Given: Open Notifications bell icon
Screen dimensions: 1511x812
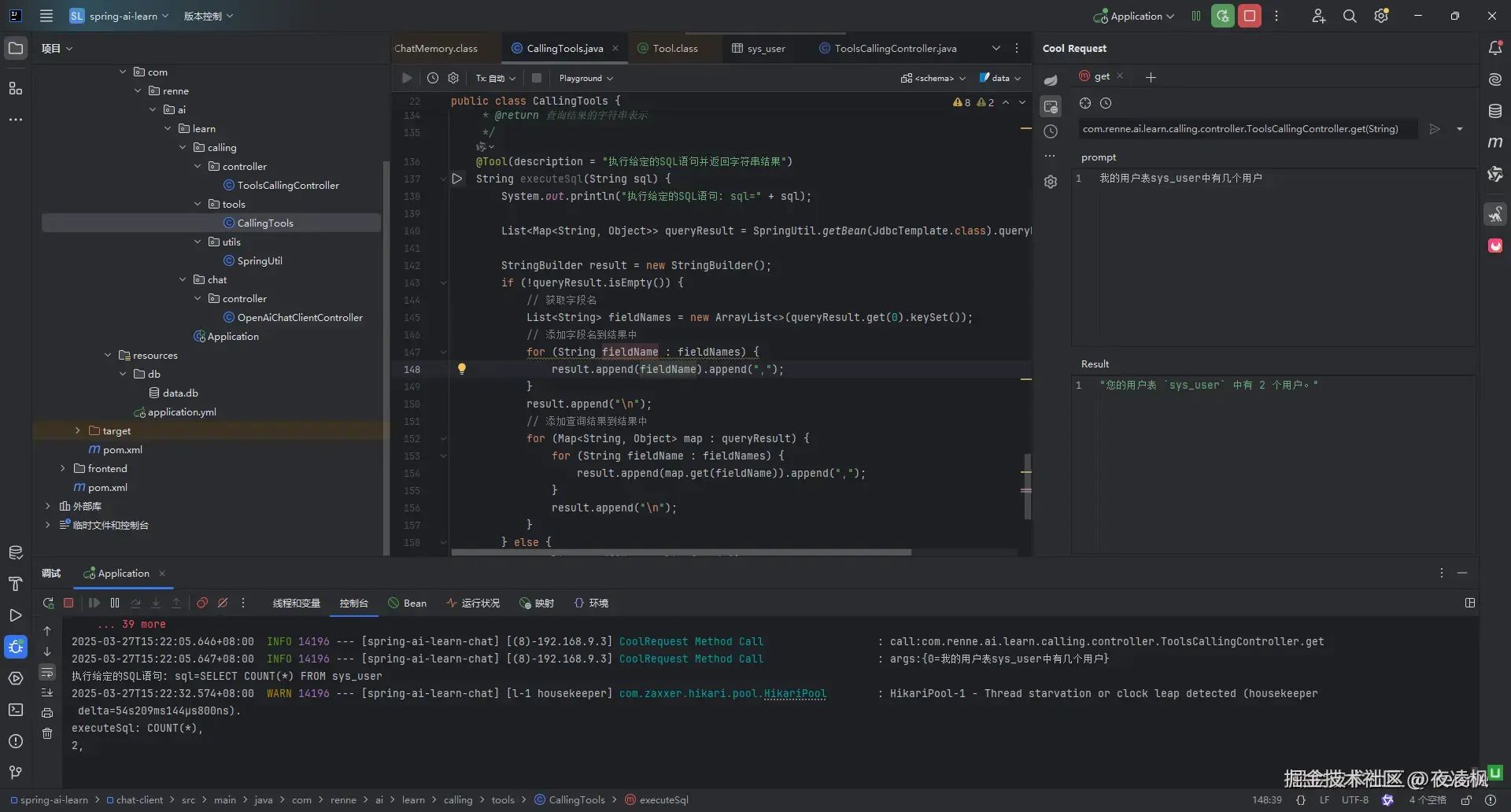Looking at the screenshot, I should [1495, 48].
